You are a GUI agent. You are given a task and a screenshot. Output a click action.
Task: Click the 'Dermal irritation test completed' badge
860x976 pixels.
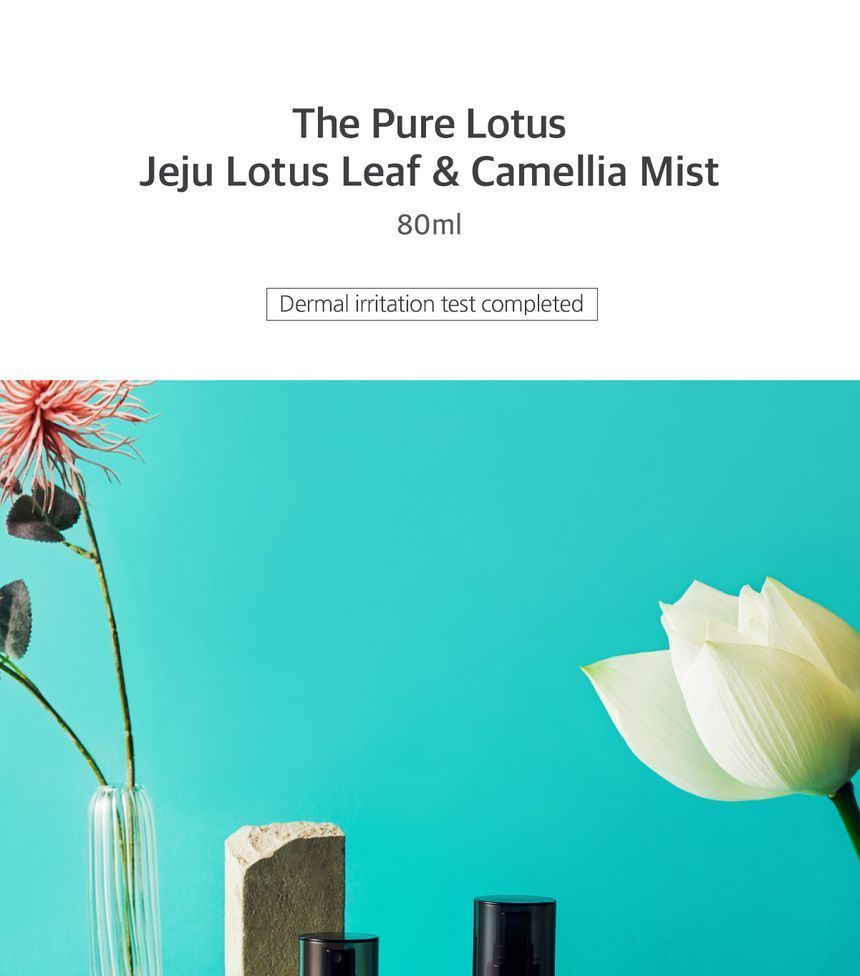[432, 304]
